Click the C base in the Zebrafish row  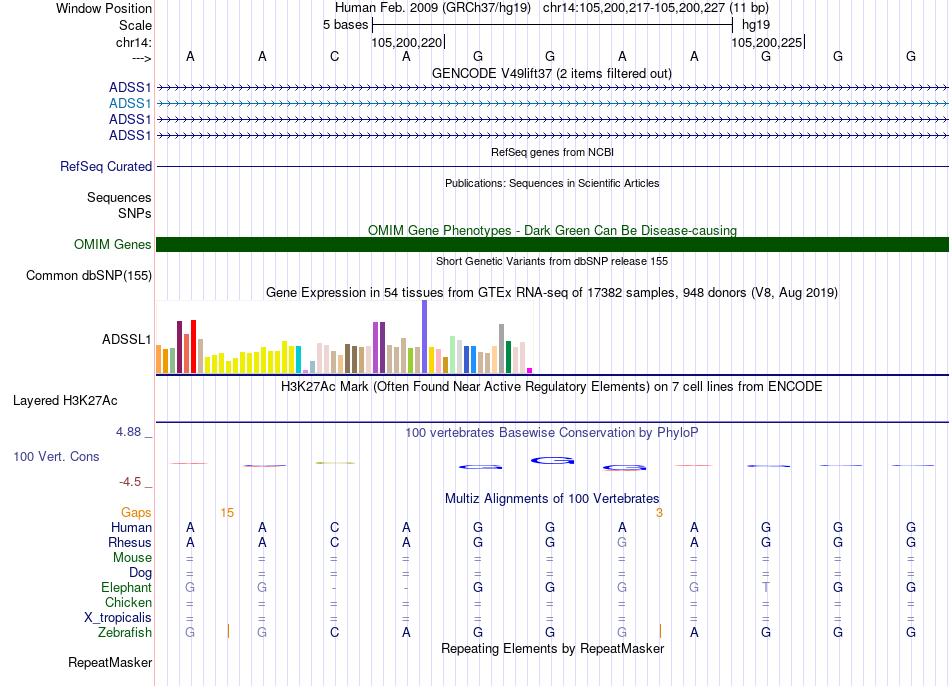coord(334,632)
